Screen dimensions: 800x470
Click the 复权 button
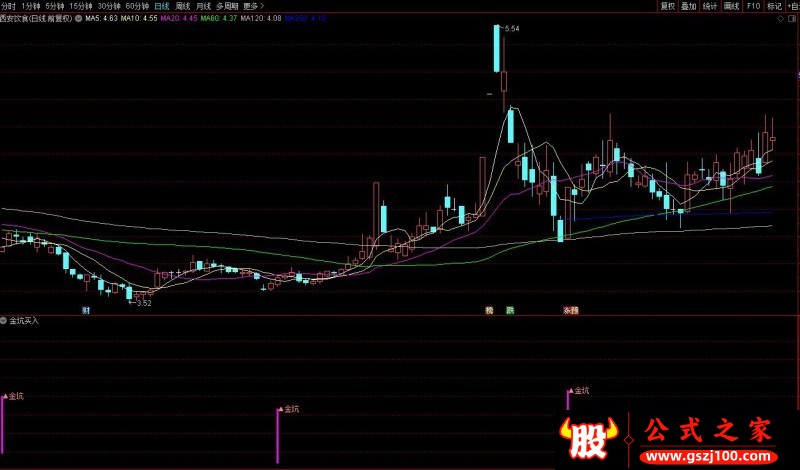[667, 6]
